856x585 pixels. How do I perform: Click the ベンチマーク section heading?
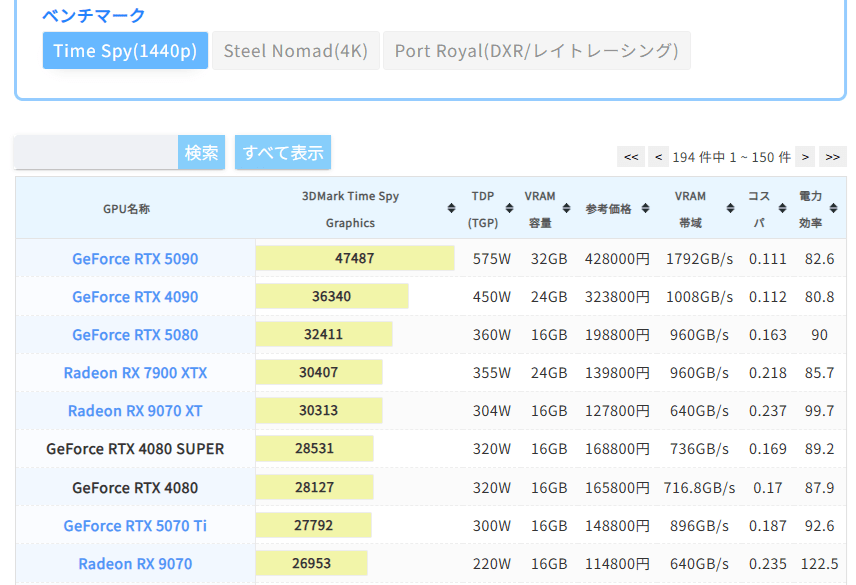click(x=94, y=15)
